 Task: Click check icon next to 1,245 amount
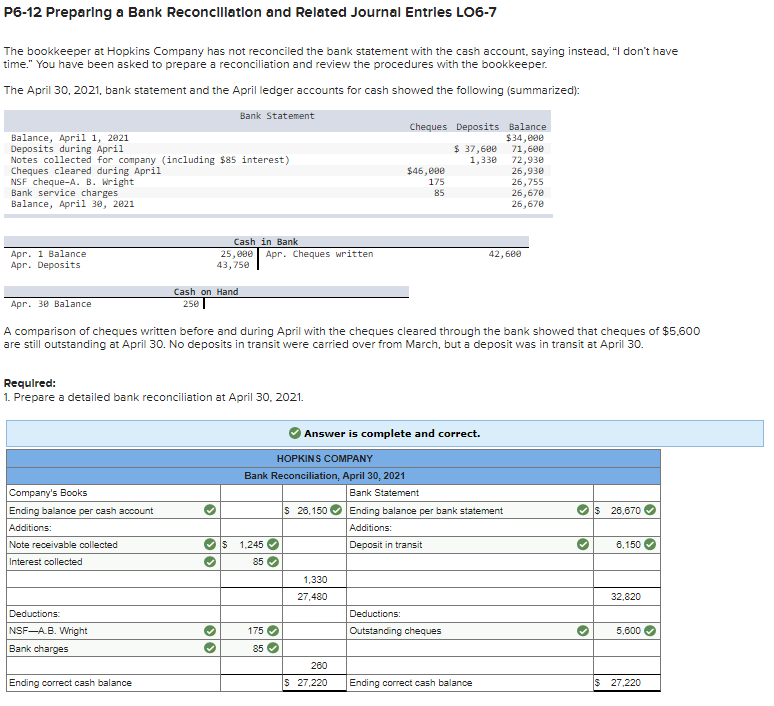click(272, 544)
